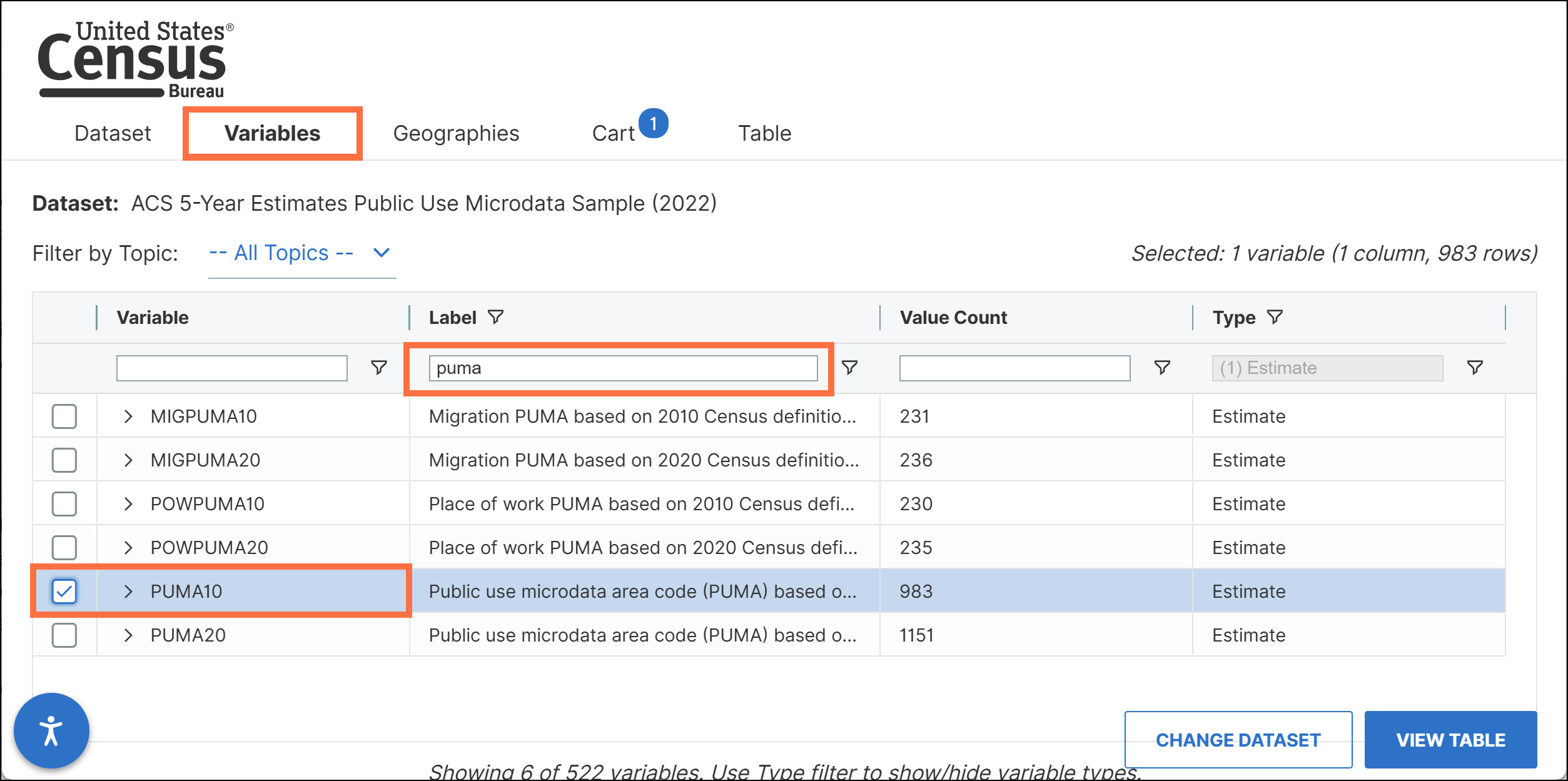Click the funnel icon beside the Estimate type box
The width and height of the screenshot is (1568, 781).
[x=1475, y=368]
